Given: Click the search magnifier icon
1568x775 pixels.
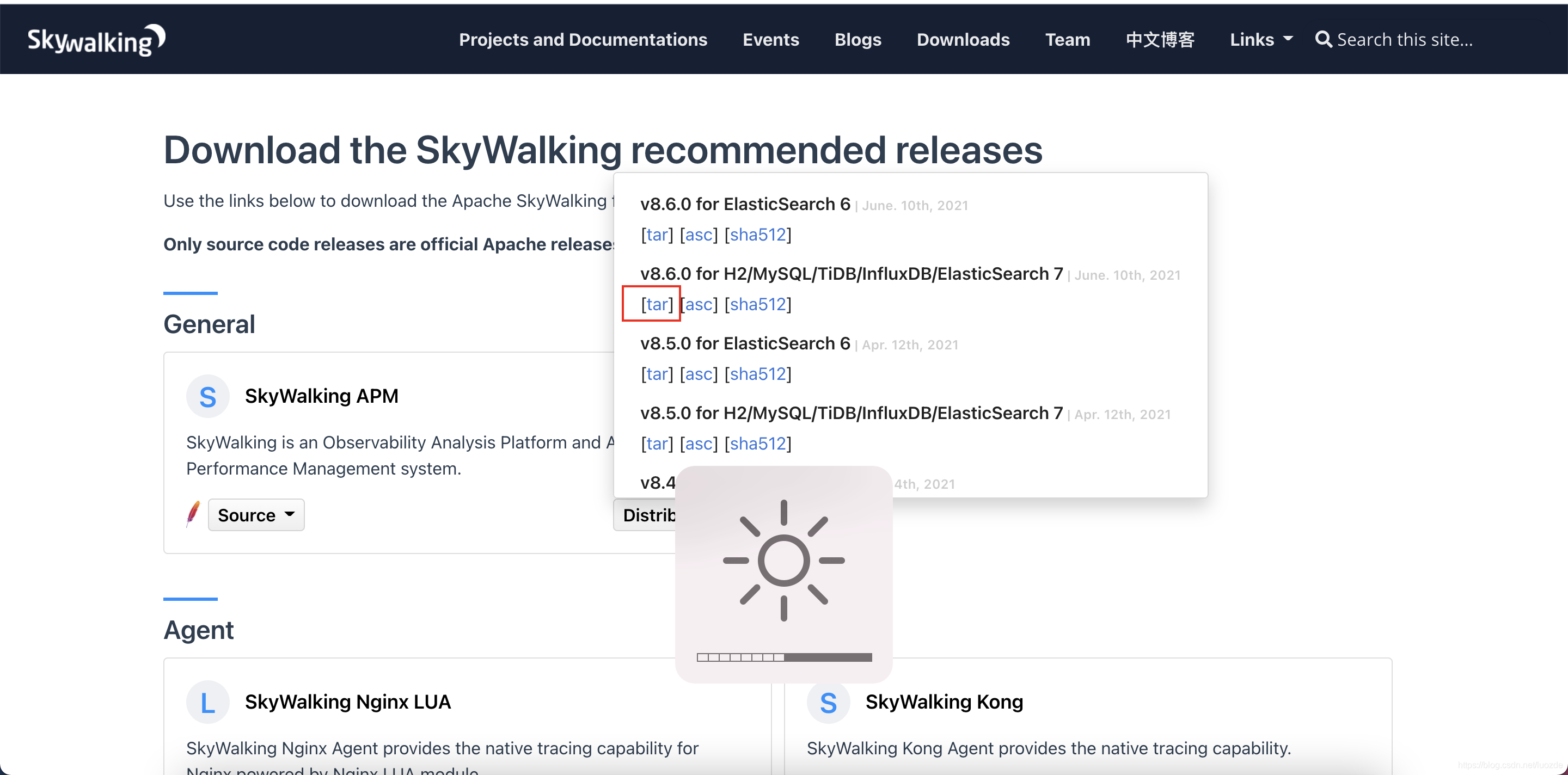Looking at the screenshot, I should [1322, 40].
